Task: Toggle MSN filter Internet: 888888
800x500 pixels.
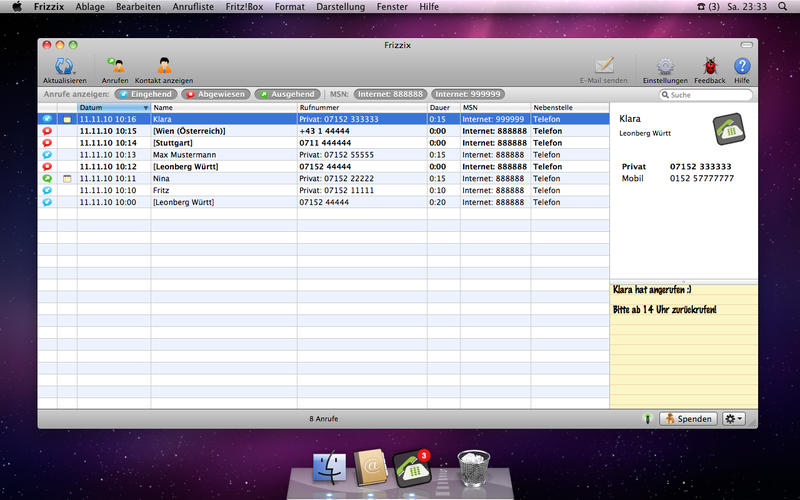Action: (x=390, y=94)
